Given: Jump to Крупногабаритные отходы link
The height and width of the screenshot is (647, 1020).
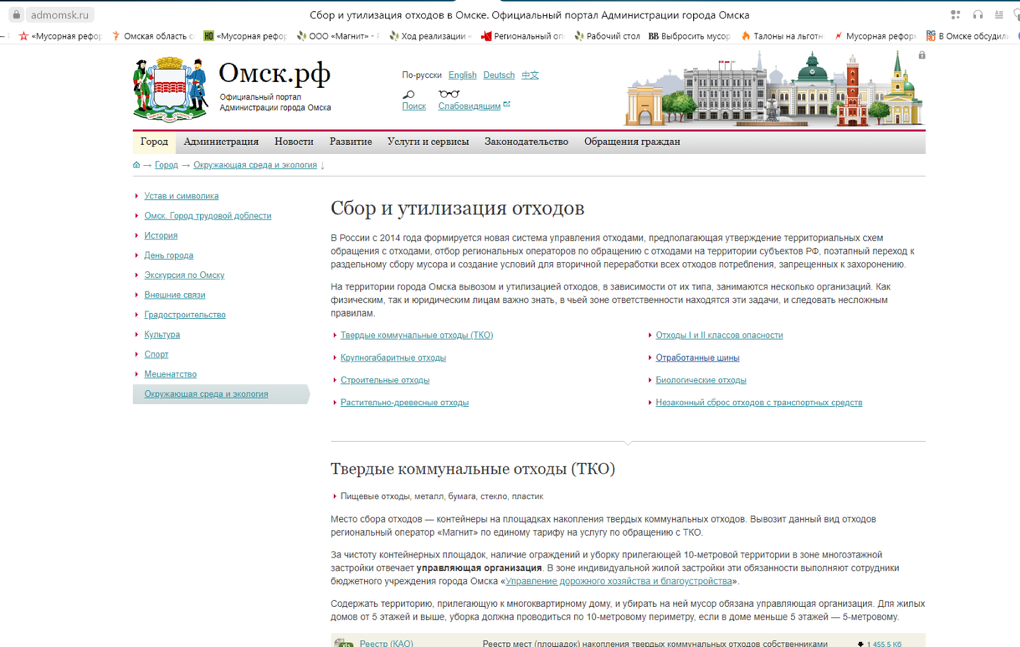Looking at the screenshot, I should tap(393, 358).
